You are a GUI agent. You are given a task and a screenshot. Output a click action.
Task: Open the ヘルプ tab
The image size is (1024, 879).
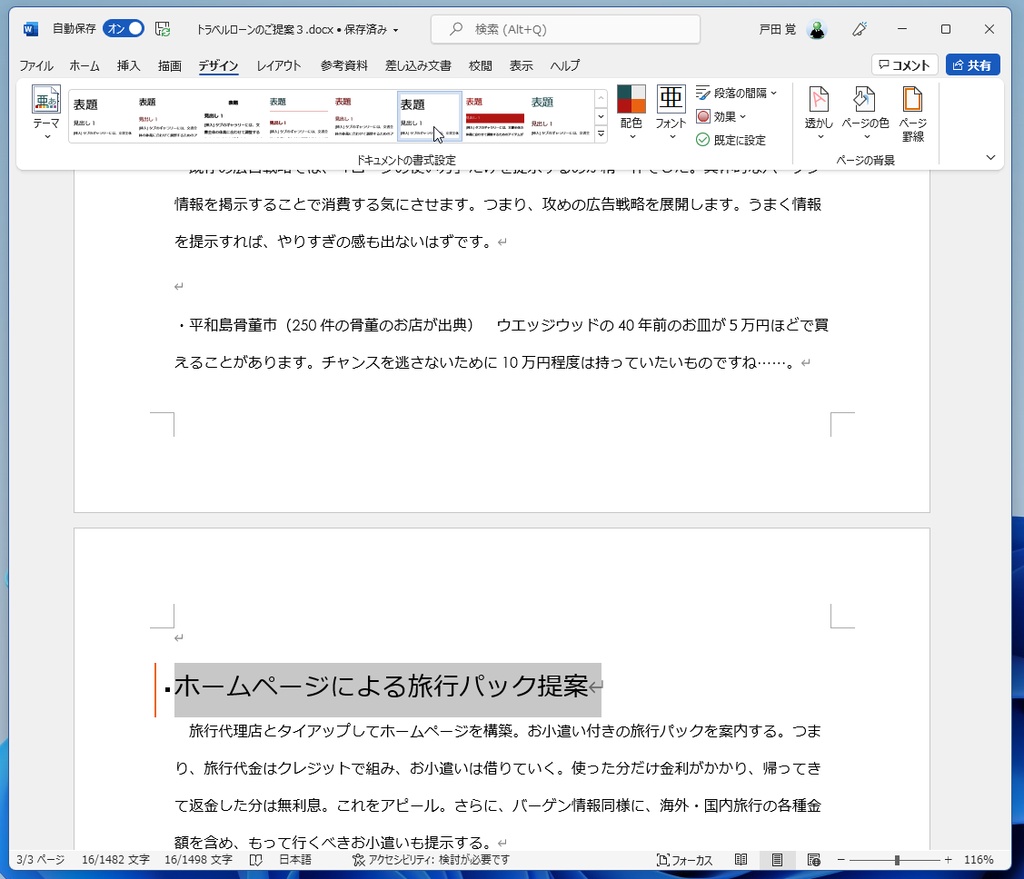(x=564, y=65)
